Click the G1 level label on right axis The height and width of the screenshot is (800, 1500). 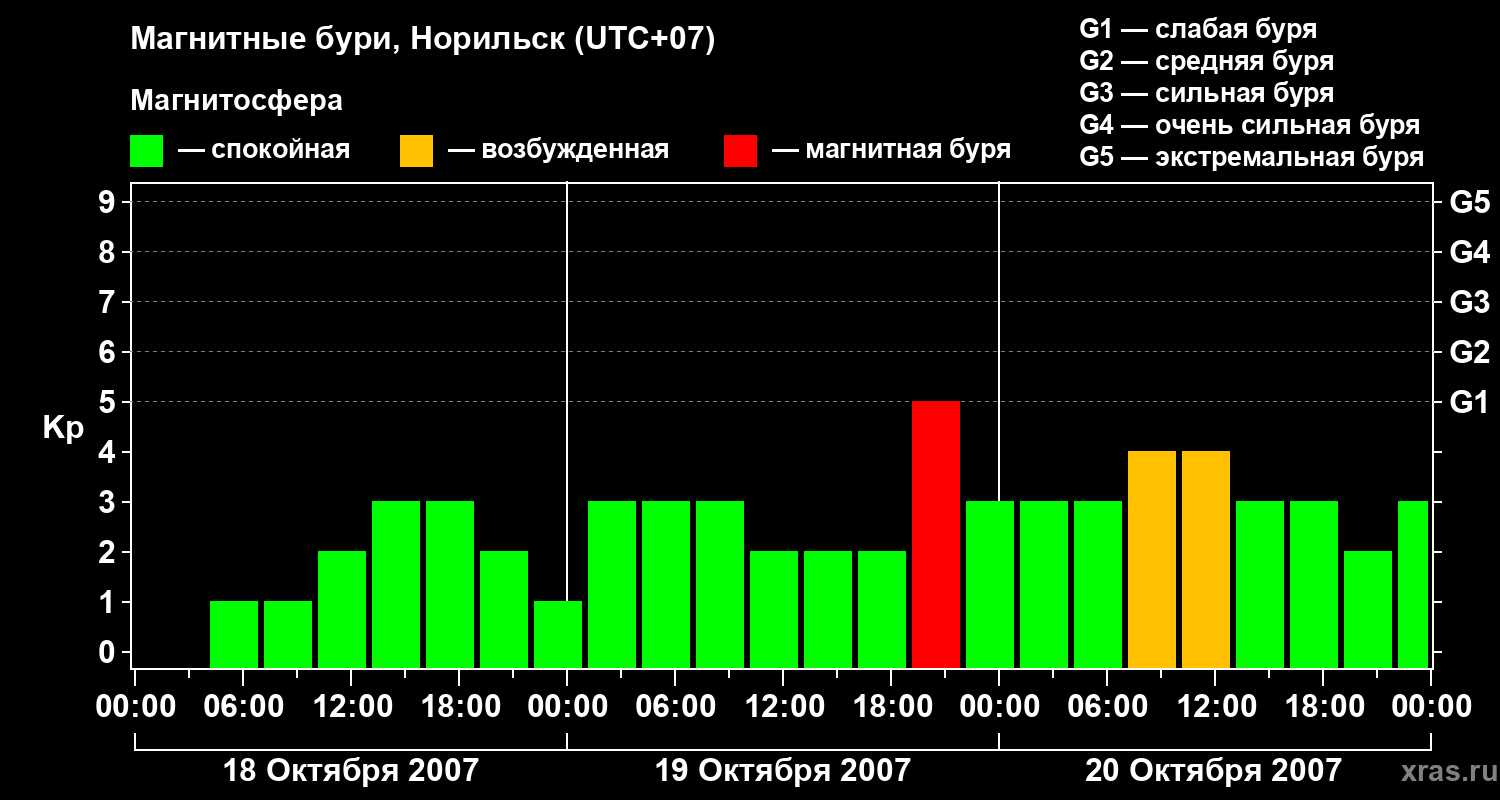click(1469, 402)
